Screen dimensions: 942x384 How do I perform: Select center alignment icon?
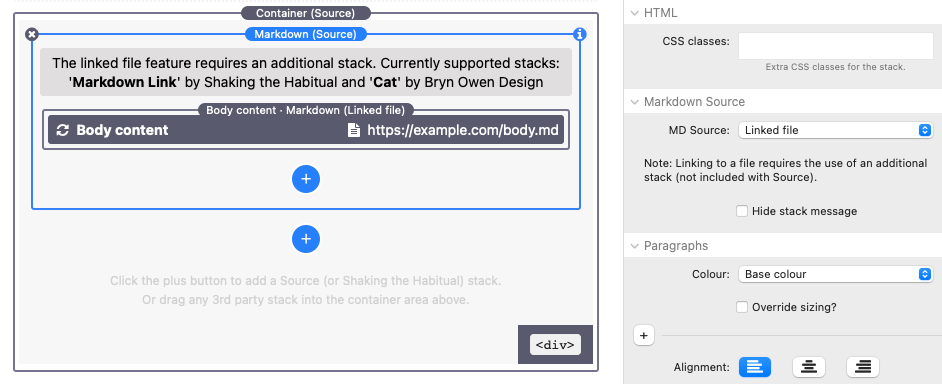pos(809,366)
